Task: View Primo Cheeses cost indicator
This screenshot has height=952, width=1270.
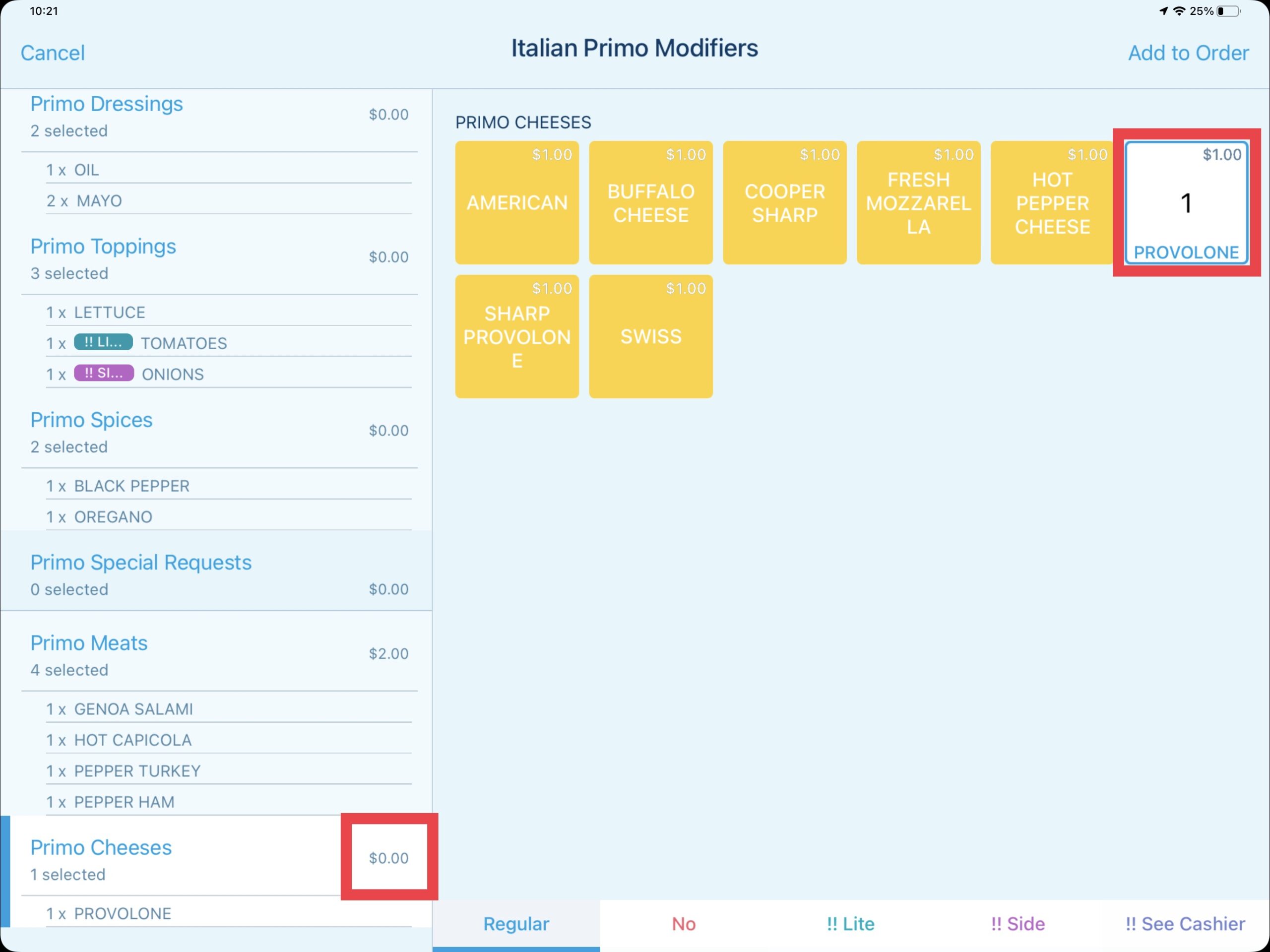Action: pyautogui.click(x=389, y=858)
